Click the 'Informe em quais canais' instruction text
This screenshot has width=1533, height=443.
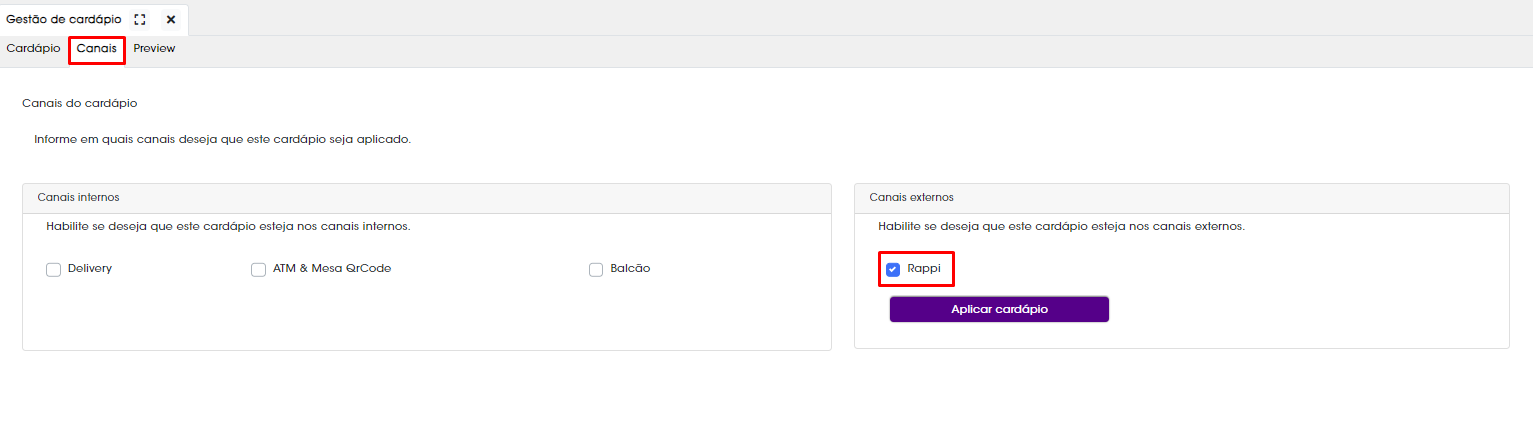[223, 140]
